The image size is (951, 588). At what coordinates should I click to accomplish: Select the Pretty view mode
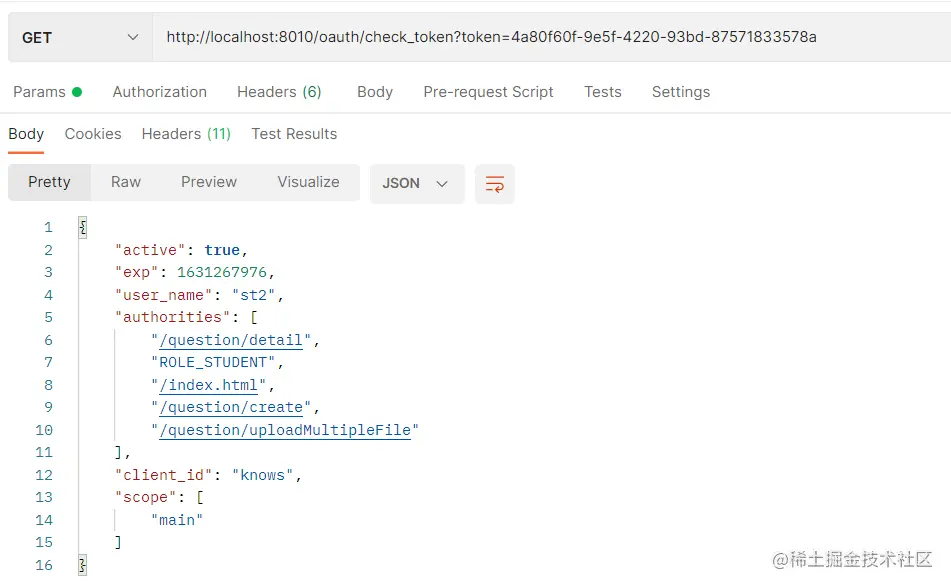(x=49, y=182)
